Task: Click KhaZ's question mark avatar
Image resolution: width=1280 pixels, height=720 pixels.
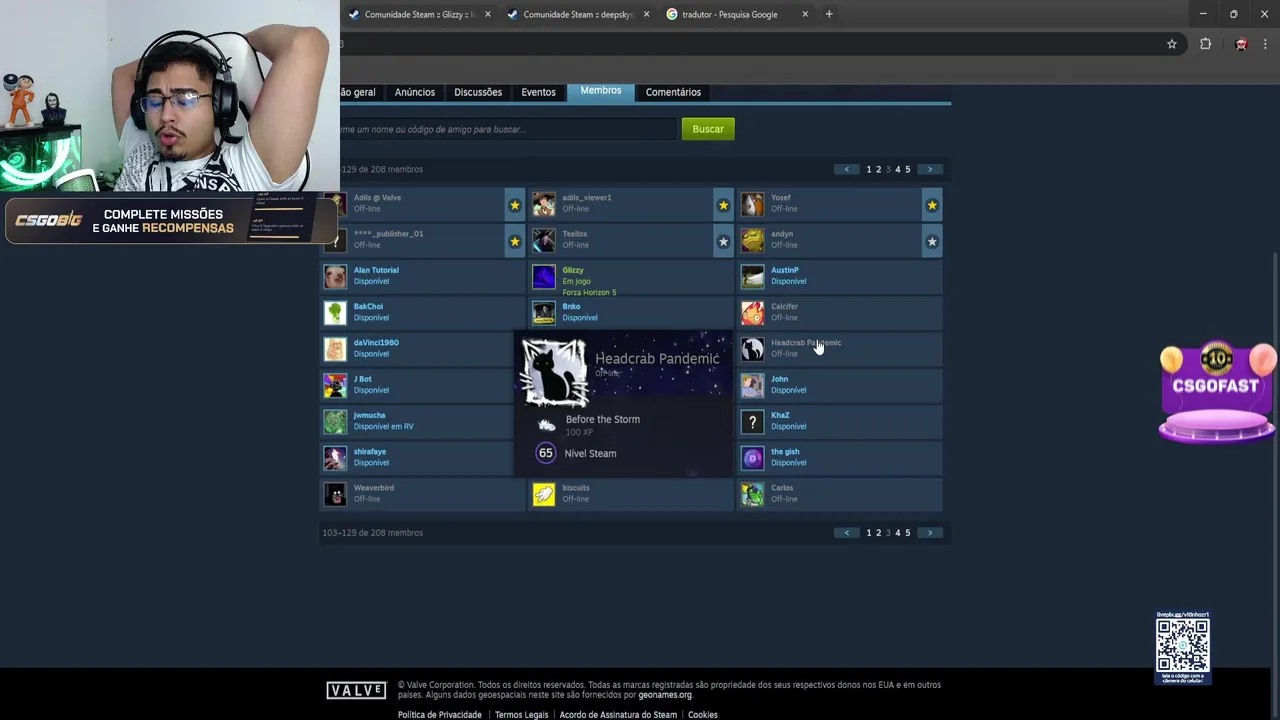Action: [753, 421]
